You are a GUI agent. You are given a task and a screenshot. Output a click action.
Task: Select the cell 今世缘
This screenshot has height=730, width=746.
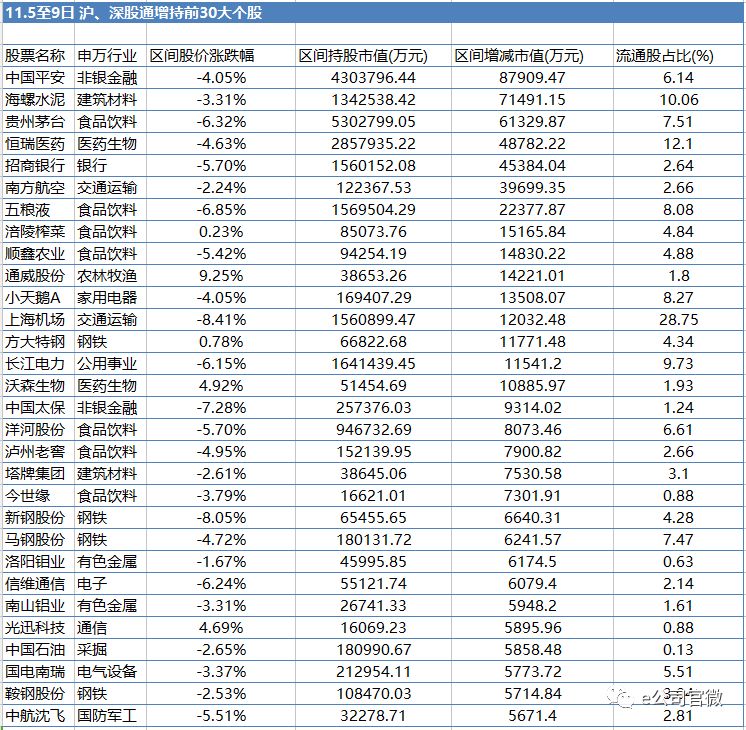tap(27, 495)
